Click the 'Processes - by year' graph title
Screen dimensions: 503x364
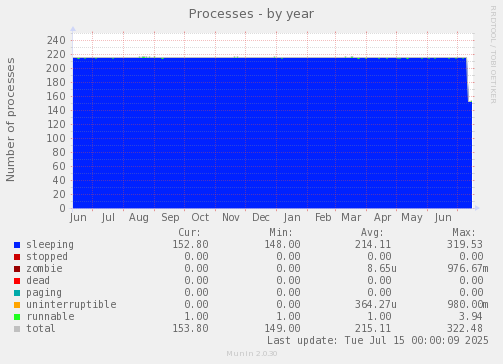[x=251, y=14]
